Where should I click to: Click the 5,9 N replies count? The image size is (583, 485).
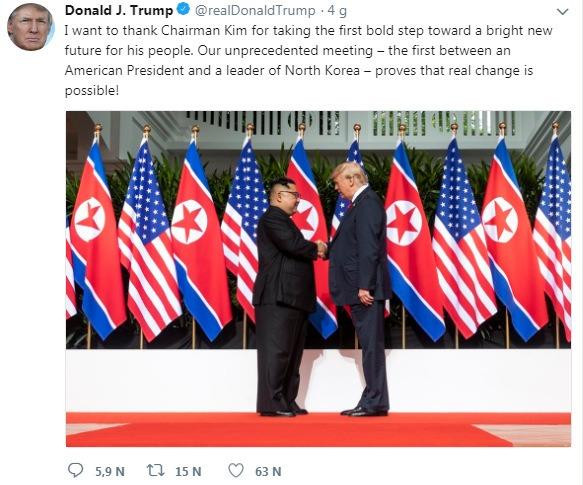110,472
